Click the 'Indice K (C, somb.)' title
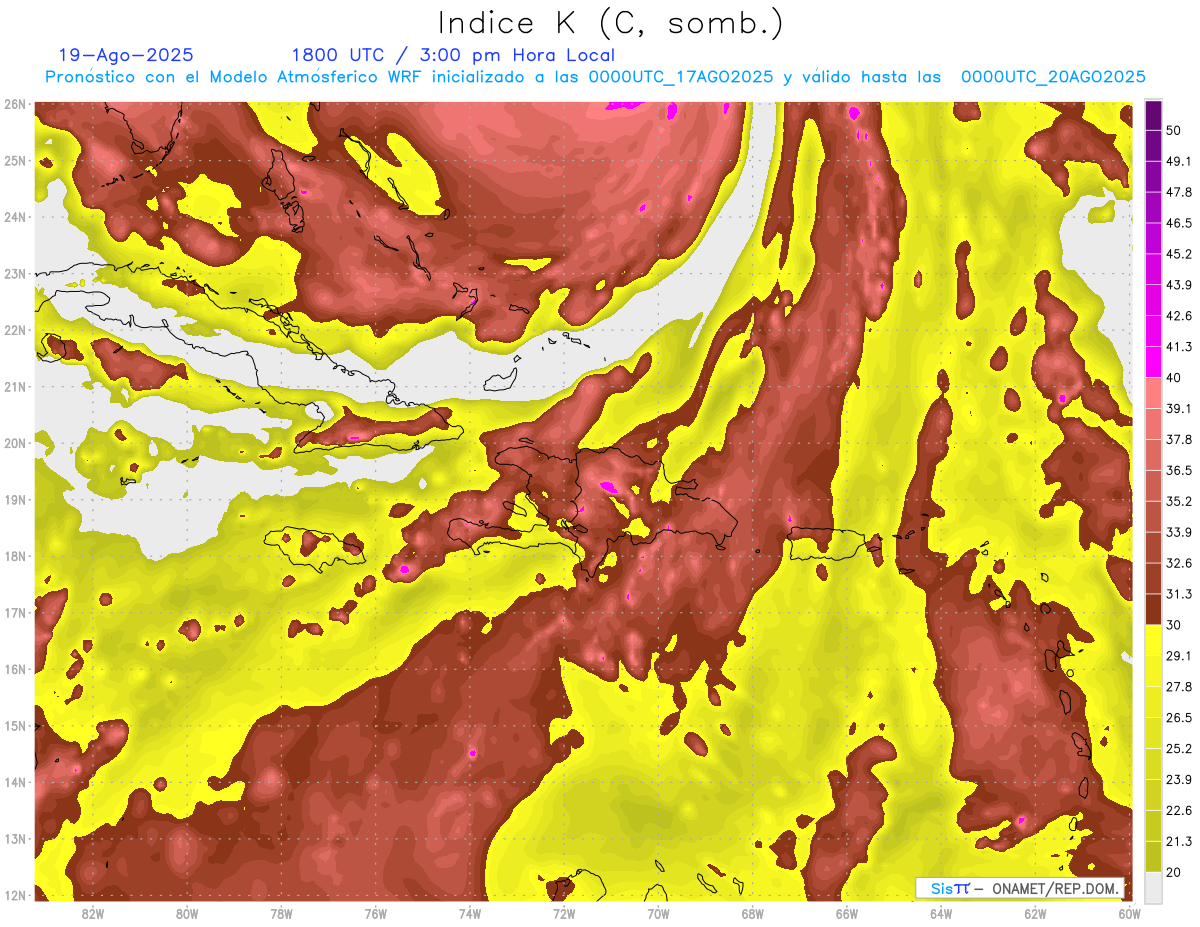Image resolution: width=1200 pixels, height=927 pixels. 610,23
